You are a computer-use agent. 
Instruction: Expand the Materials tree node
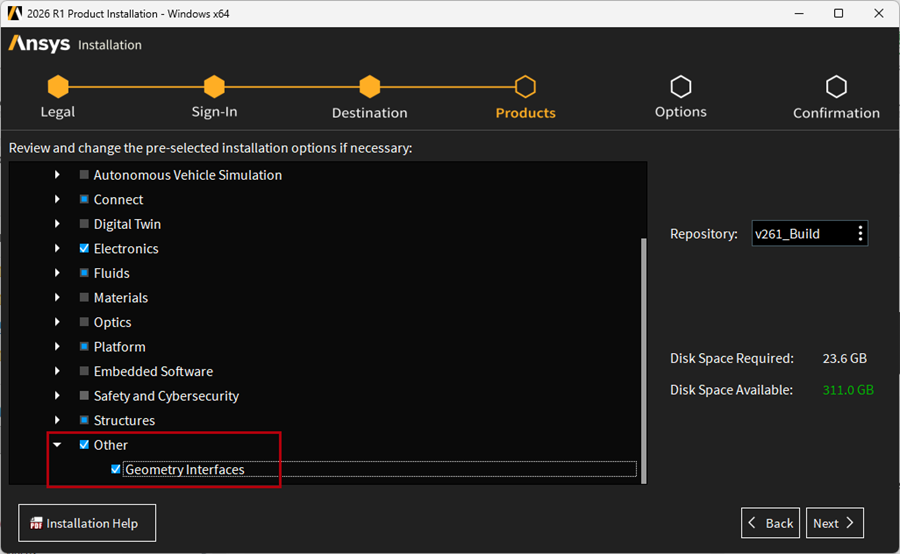point(57,297)
